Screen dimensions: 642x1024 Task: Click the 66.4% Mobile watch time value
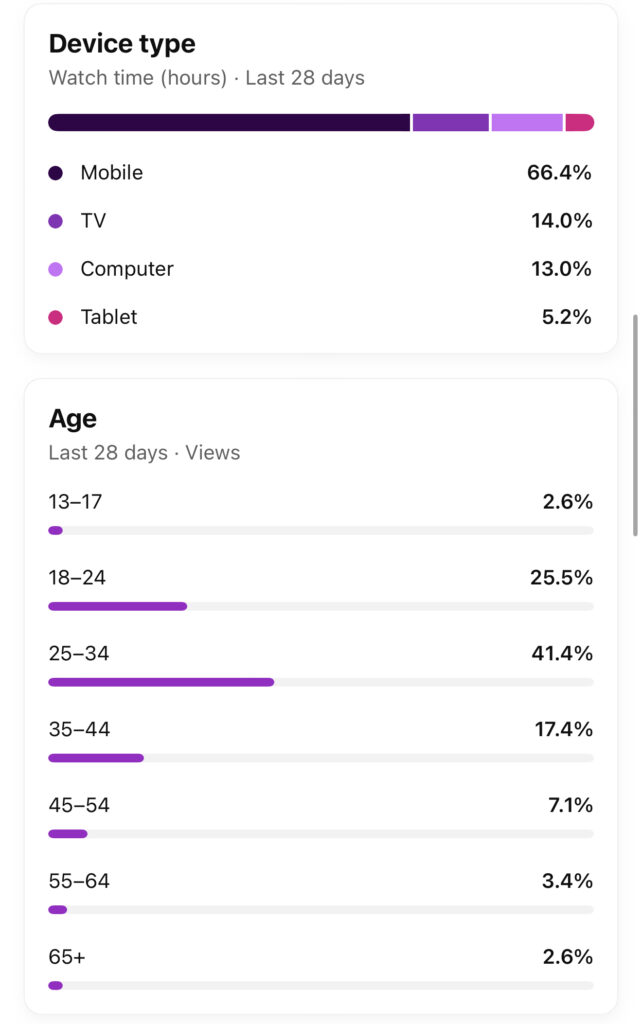tap(559, 173)
